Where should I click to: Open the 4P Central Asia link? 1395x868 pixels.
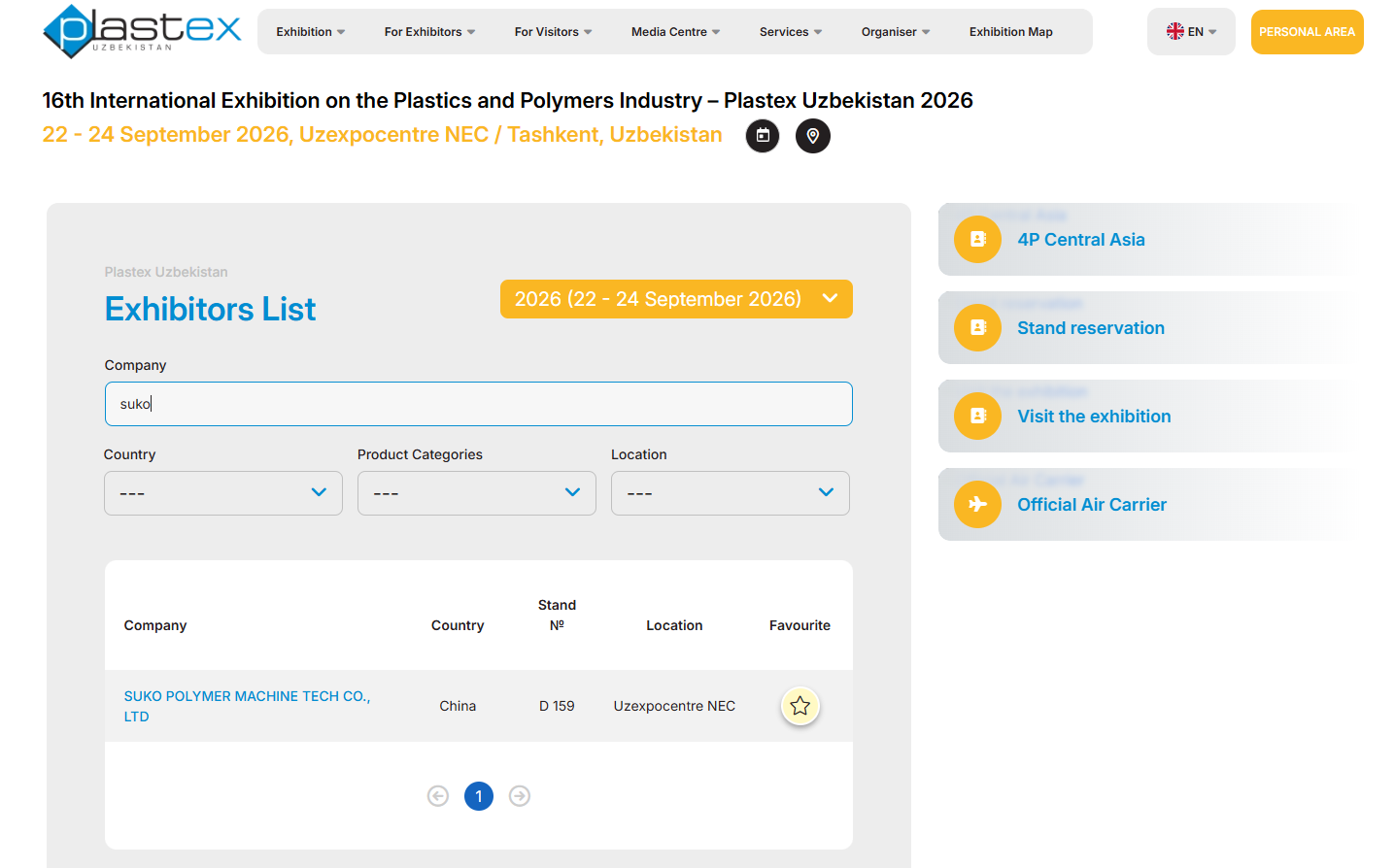(x=1081, y=240)
